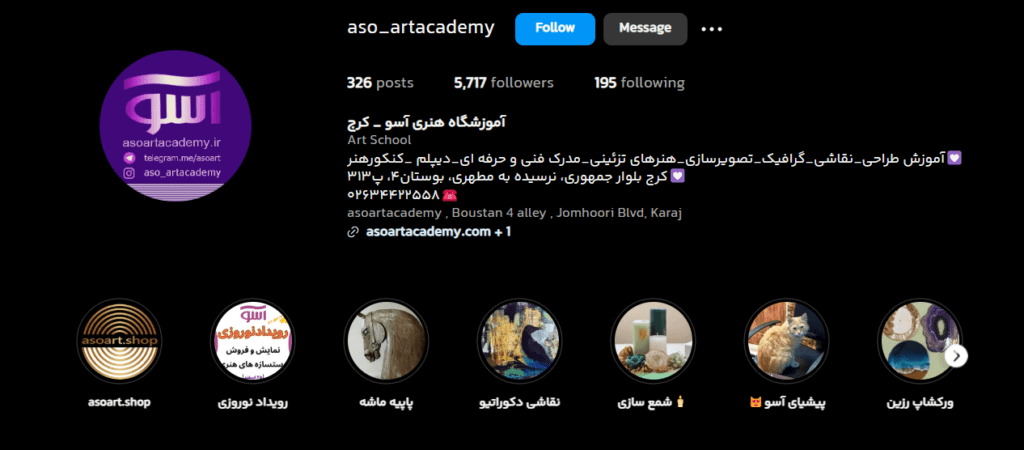
Task: Click the link chain icon beside the website
Action: click(353, 232)
